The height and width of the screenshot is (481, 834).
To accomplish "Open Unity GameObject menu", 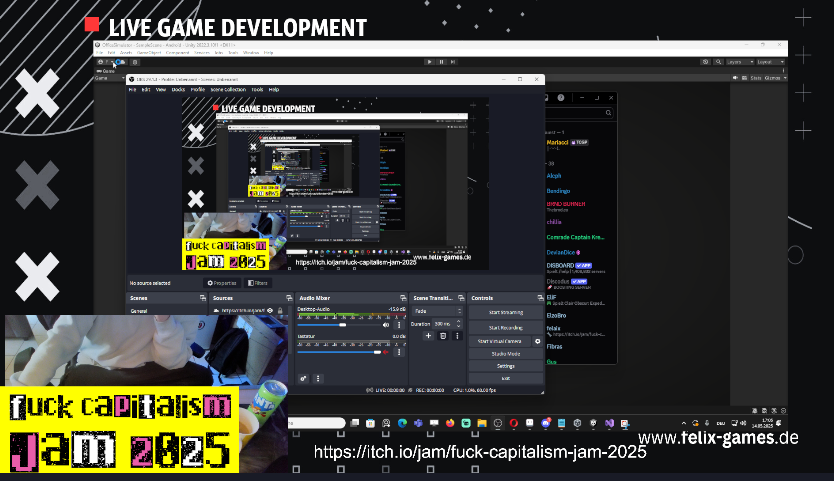I will pyautogui.click(x=149, y=53).
